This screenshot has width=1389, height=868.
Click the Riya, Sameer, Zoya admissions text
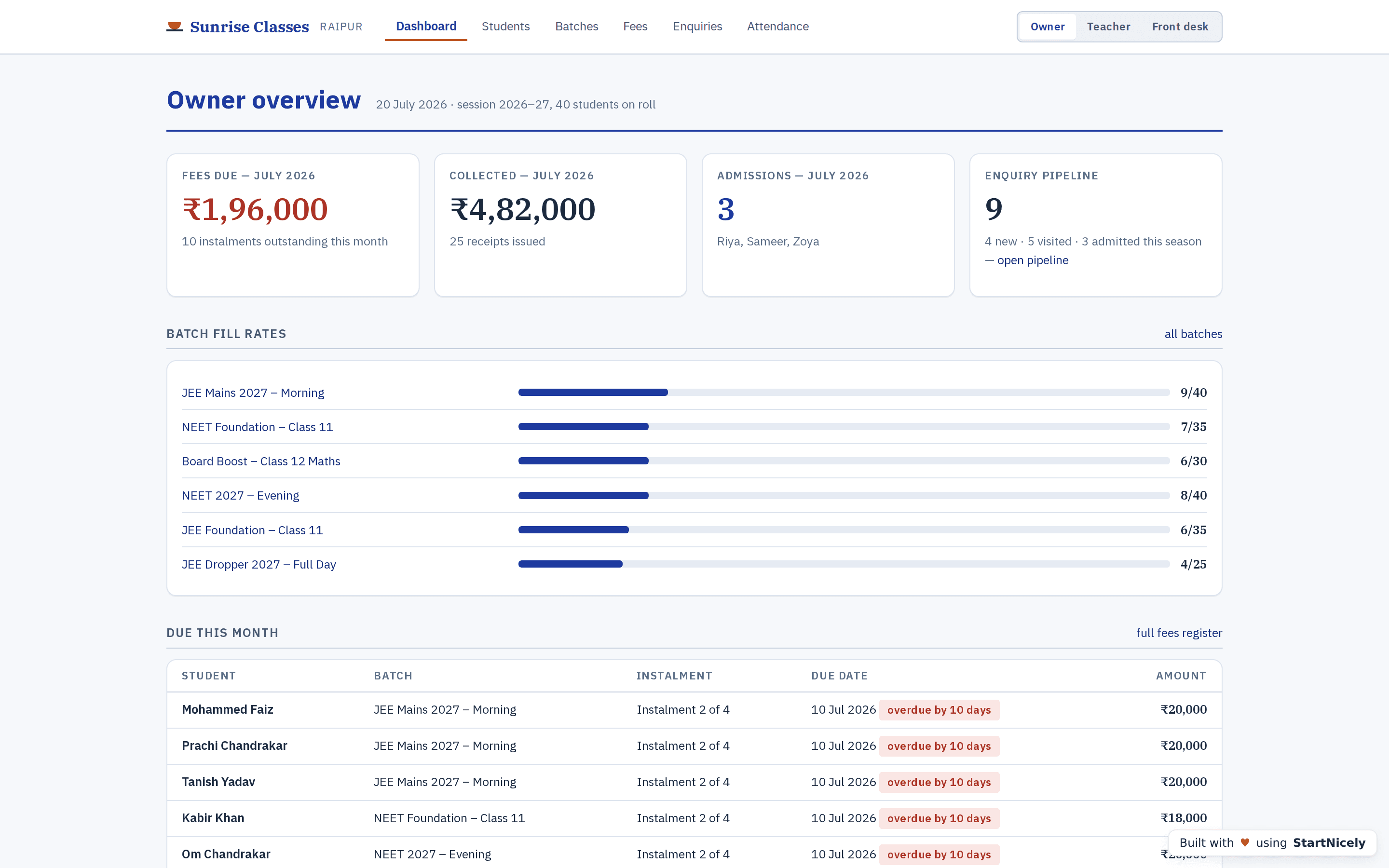click(768, 242)
